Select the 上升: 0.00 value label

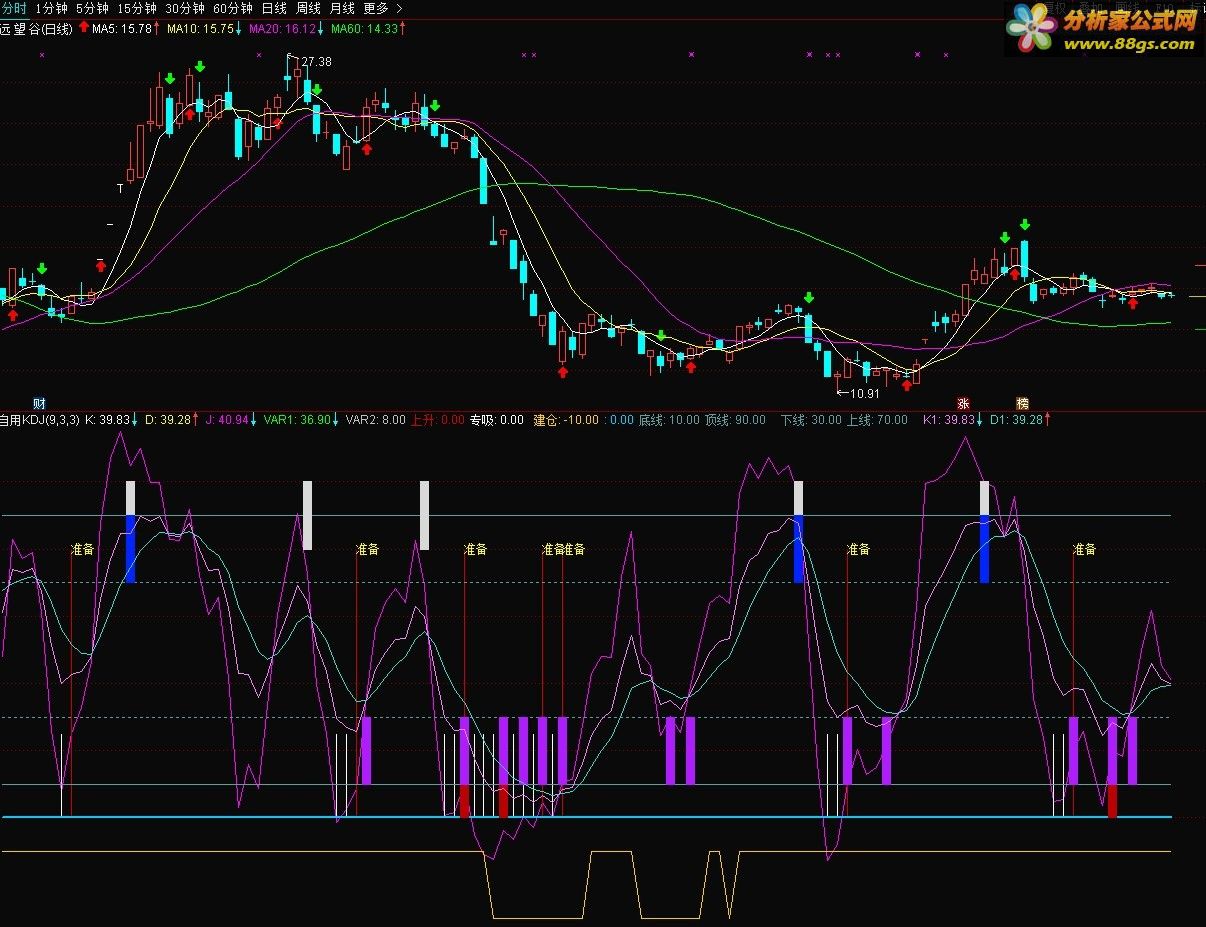(438, 420)
